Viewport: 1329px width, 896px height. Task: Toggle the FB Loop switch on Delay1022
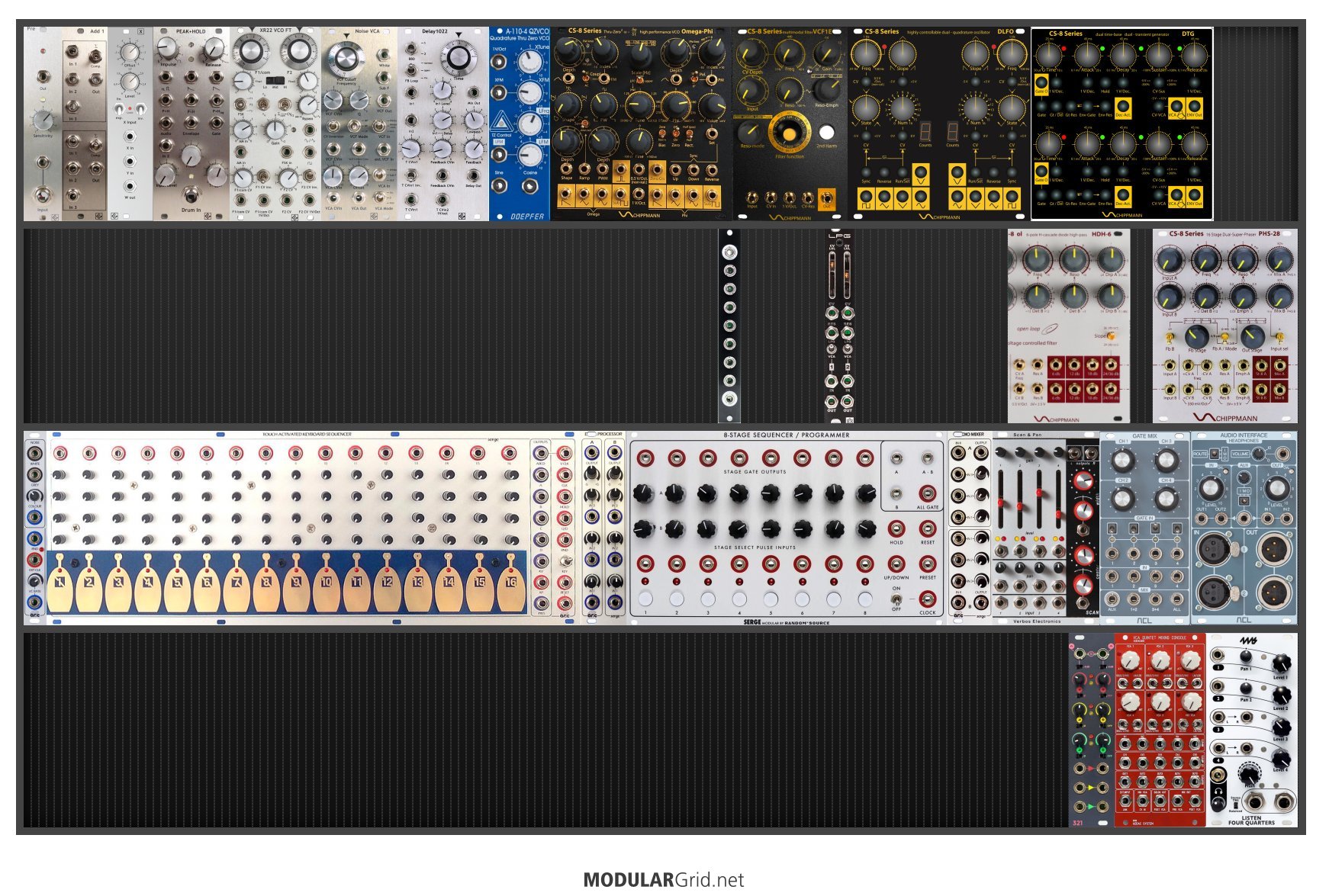413,69
